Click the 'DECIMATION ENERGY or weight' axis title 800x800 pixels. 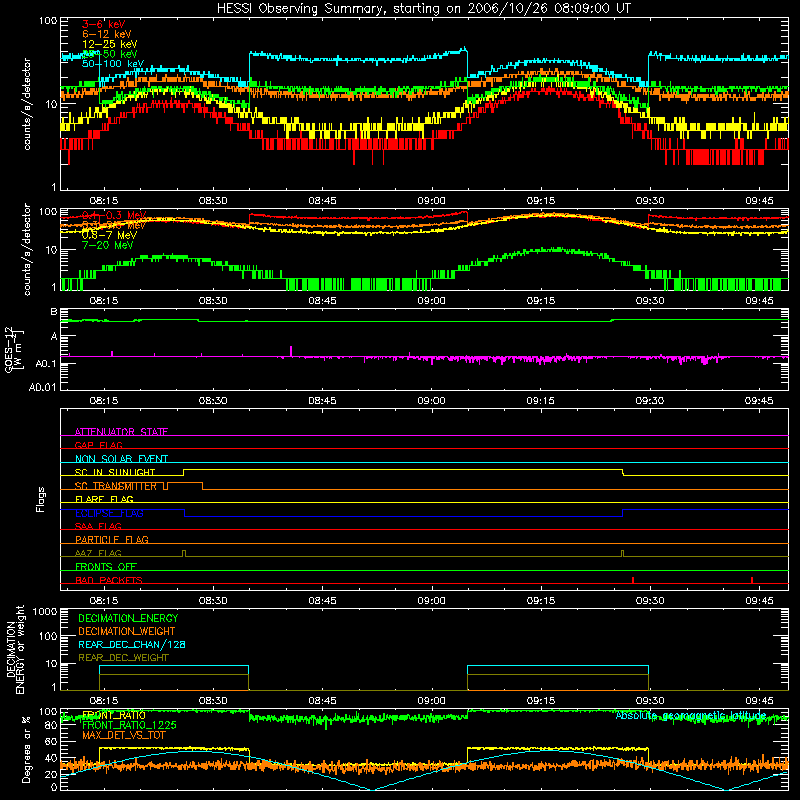15,649
